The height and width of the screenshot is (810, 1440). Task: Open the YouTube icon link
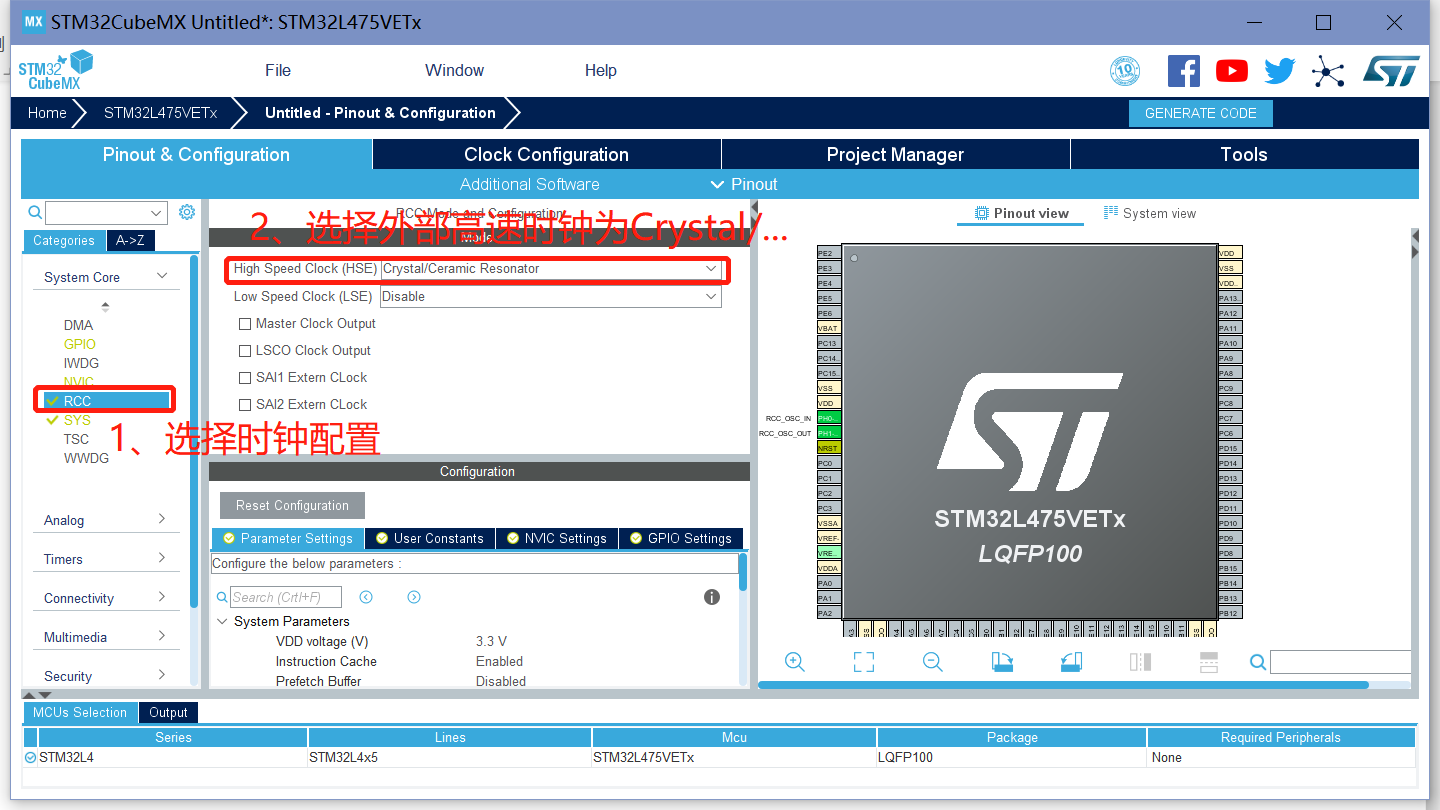pos(1232,71)
